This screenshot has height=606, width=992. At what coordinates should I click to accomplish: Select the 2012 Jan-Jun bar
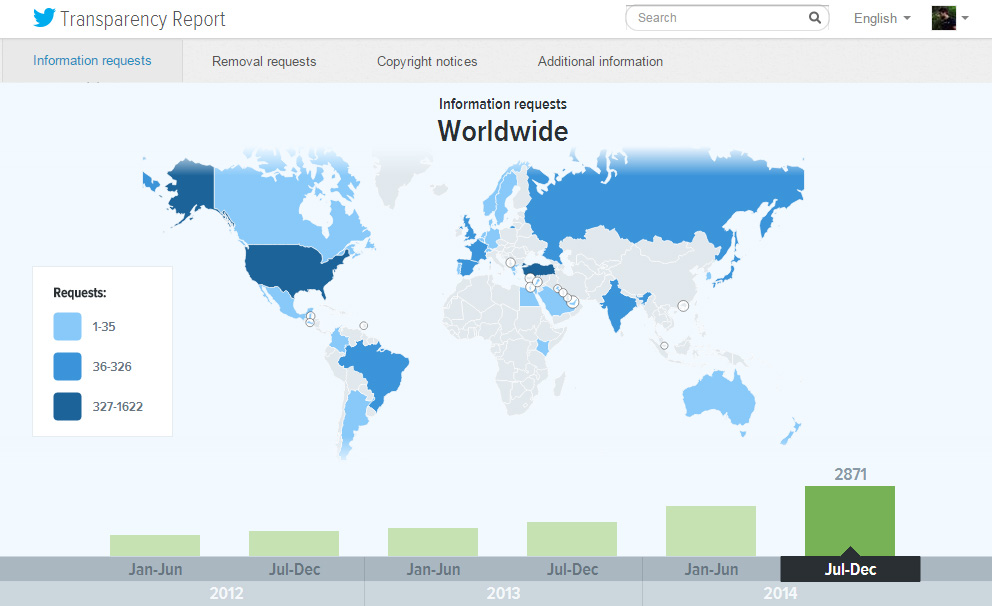pos(155,545)
